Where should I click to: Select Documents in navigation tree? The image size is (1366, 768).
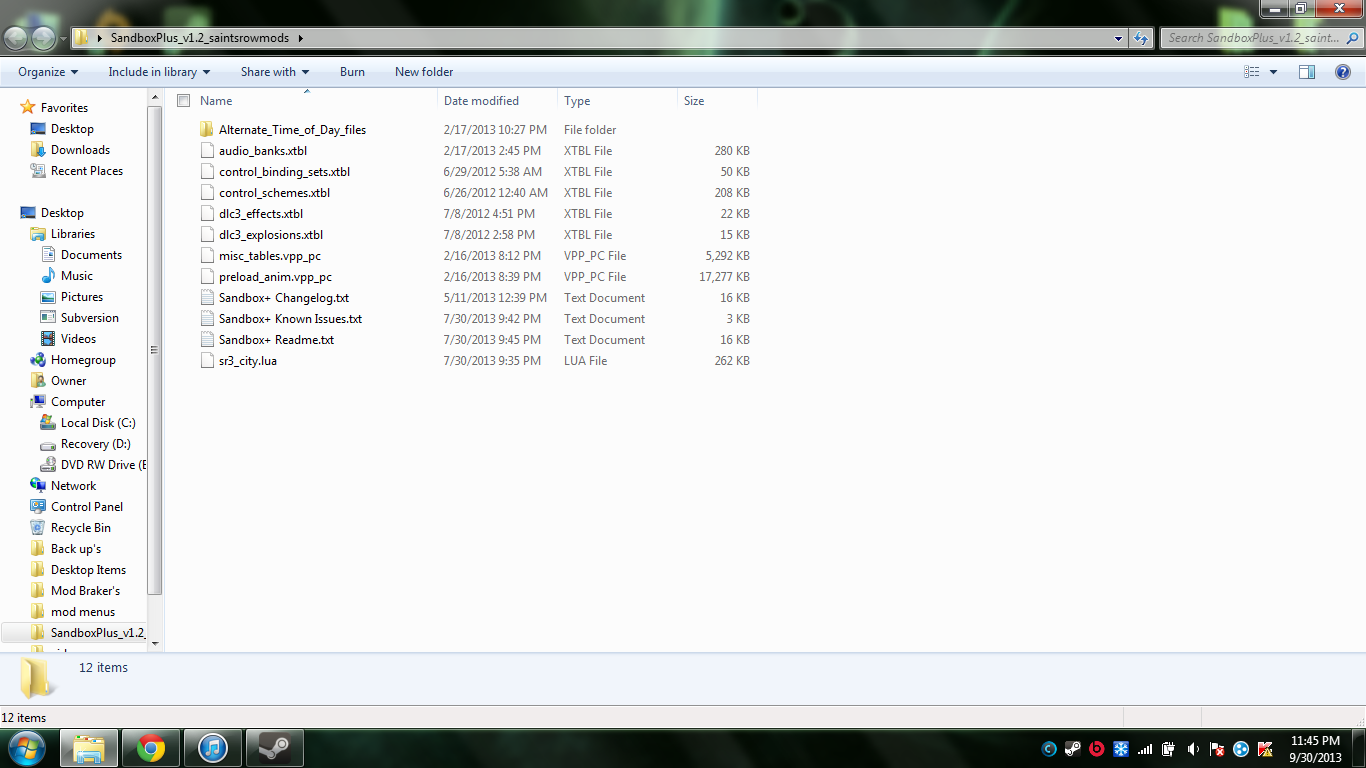pos(91,255)
